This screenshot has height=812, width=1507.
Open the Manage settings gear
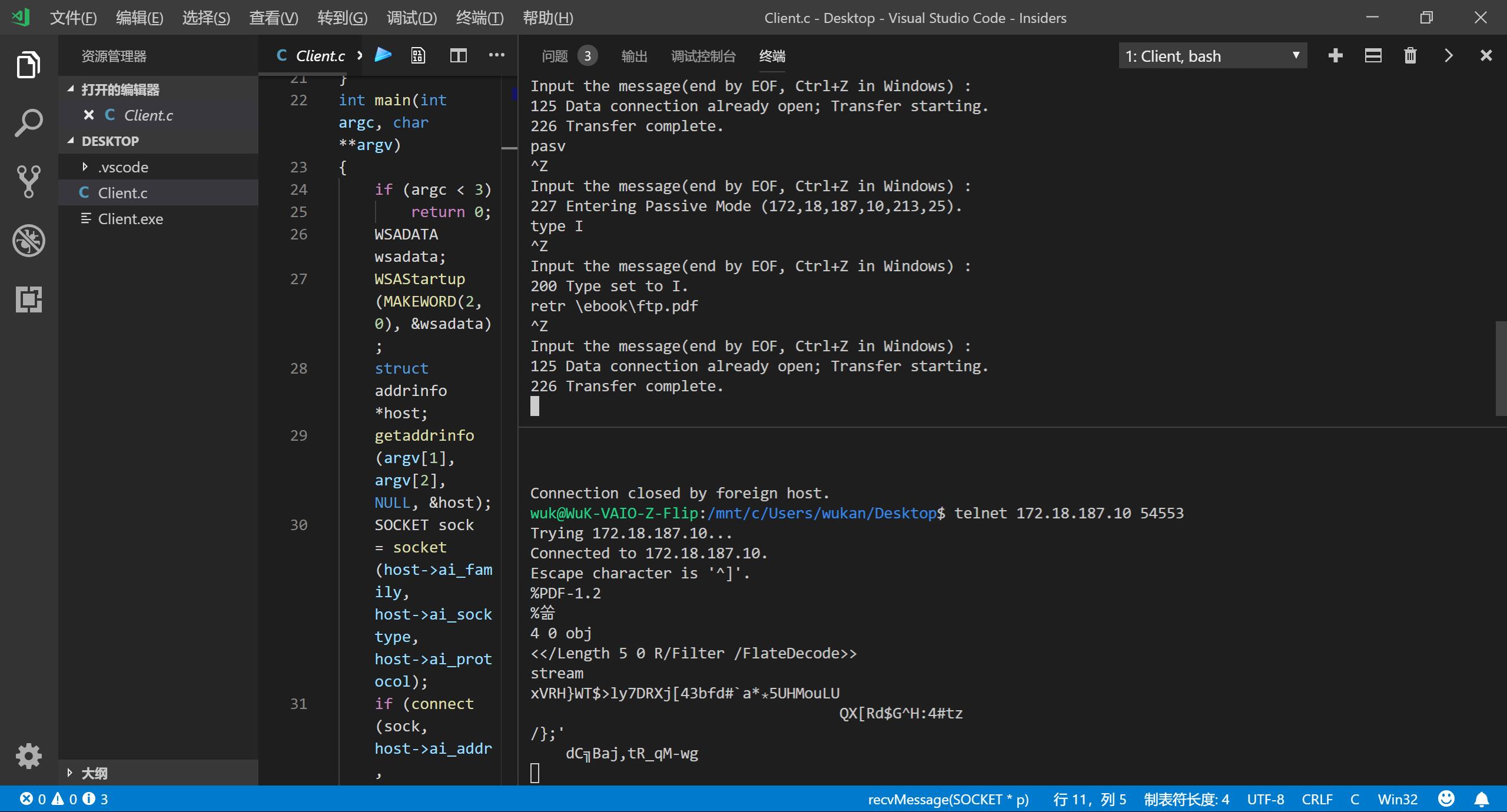click(x=28, y=756)
